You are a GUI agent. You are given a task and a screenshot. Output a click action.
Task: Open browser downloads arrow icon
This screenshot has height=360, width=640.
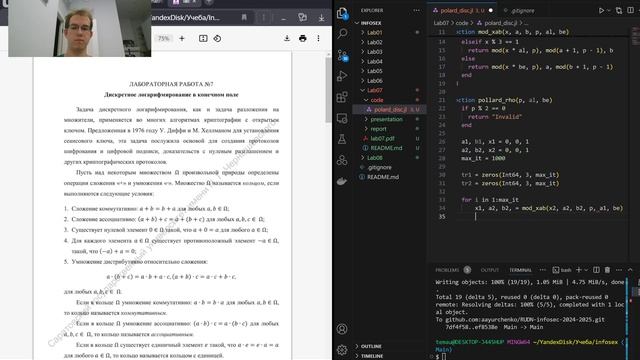(x=322, y=18)
